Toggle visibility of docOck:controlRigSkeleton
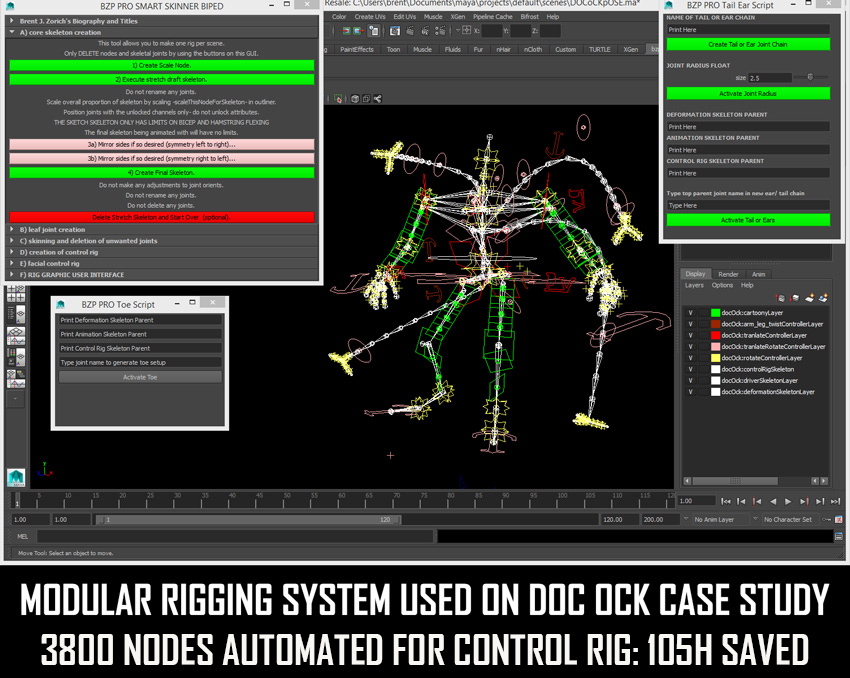850x678 pixels. tap(690, 370)
